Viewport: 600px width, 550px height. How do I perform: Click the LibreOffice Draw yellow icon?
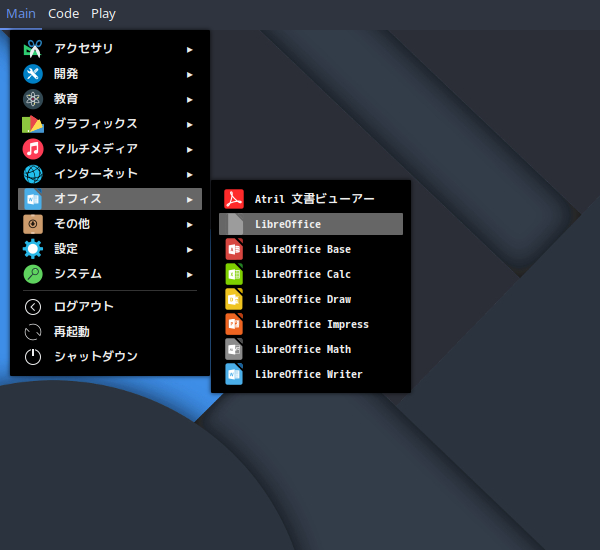(x=234, y=299)
